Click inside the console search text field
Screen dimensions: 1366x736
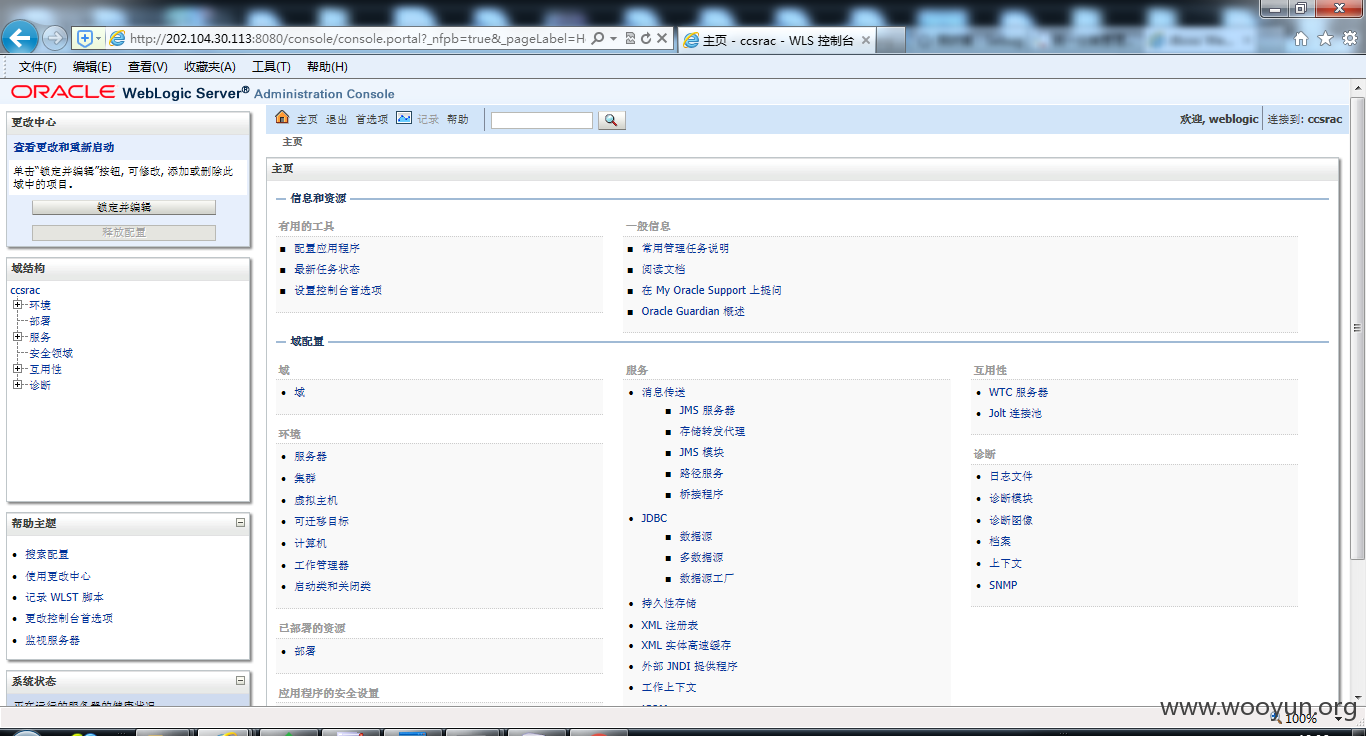[x=542, y=120]
